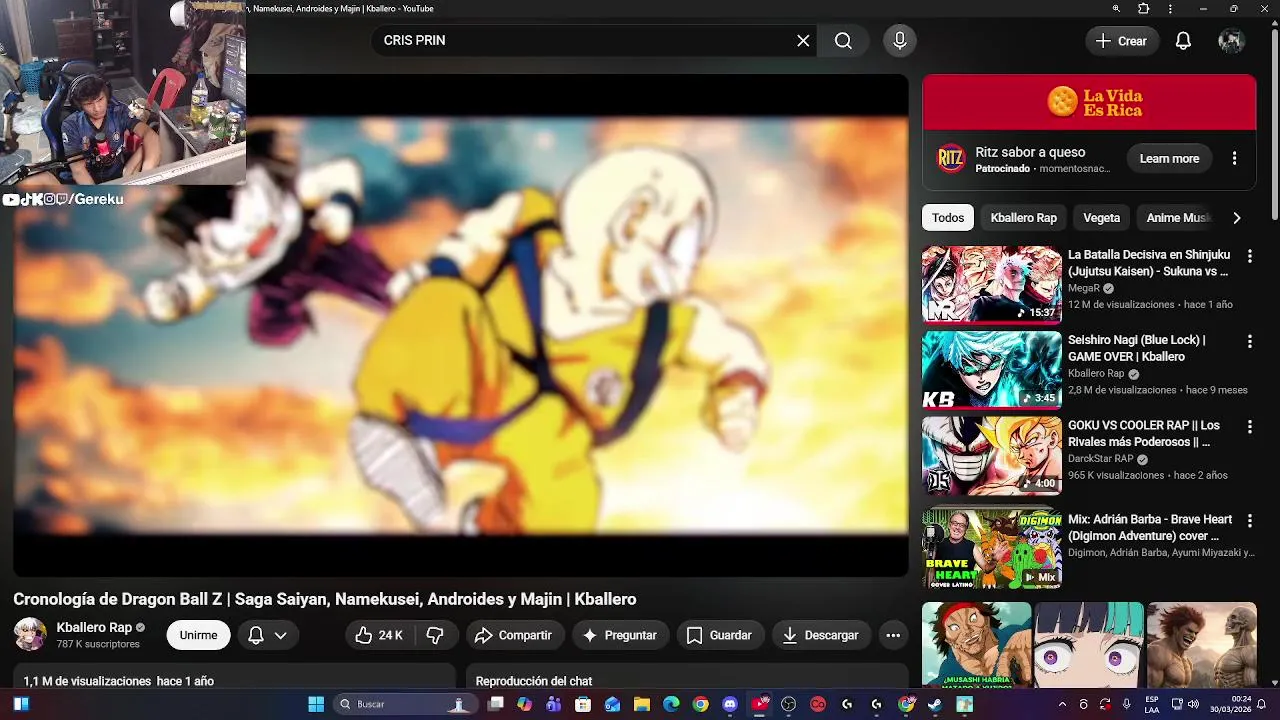The height and width of the screenshot is (720, 1280).
Task: Click the Kballero Rap channel avatar
Action: (30, 634)
